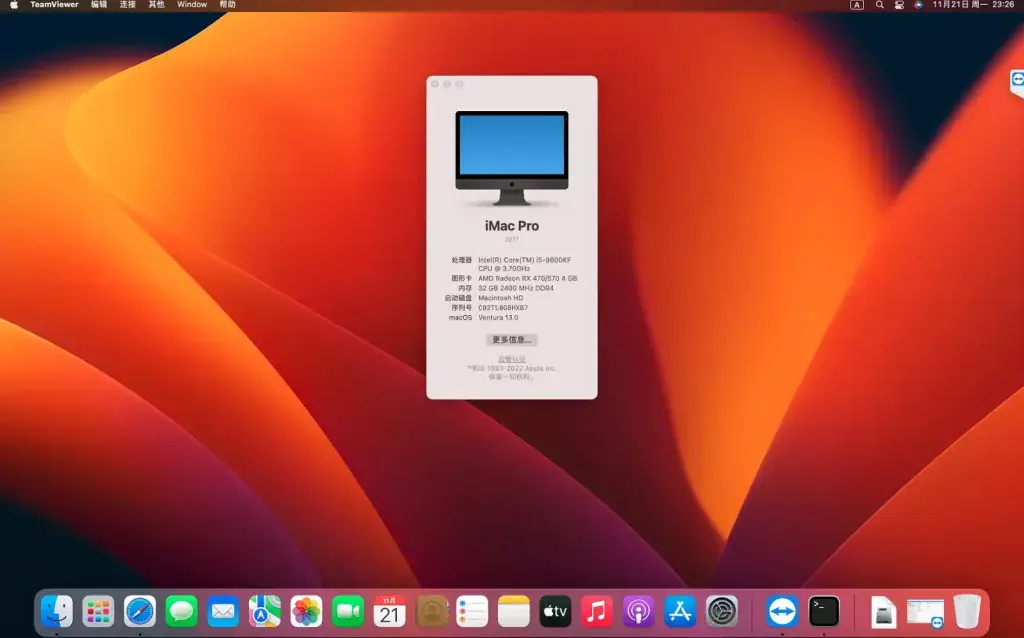Open Podcasts app in the dock
The width and height of the screenshot is (1024, 638).
pyautogui.click(x=639, y=611)
